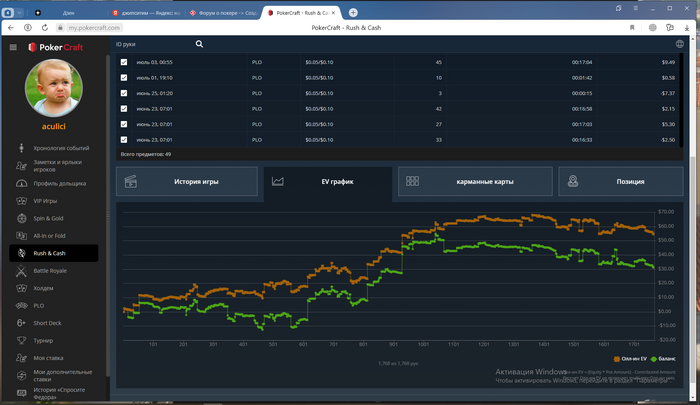Open All-In or Fold section
This screenshot has width=700, height=405.
[x=54, y=236]
